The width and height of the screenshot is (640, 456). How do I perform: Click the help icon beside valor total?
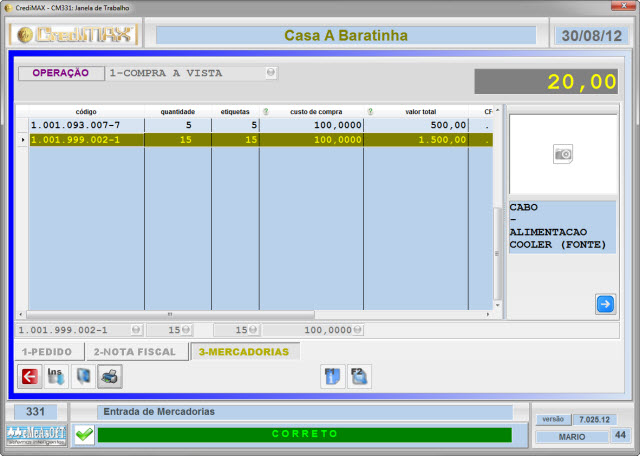(x=370, y=111)
